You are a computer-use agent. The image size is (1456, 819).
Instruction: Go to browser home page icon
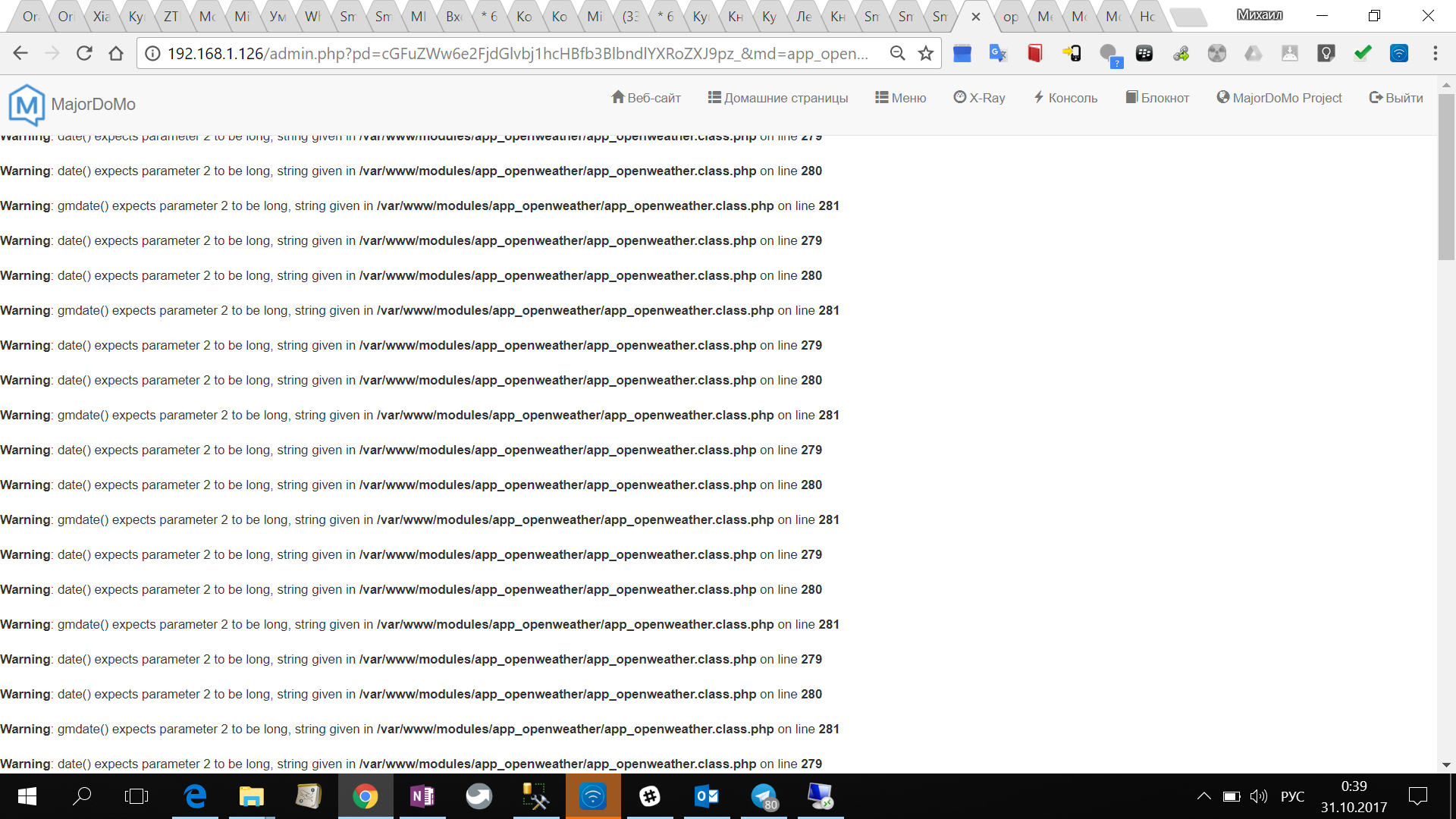point(116,53)
